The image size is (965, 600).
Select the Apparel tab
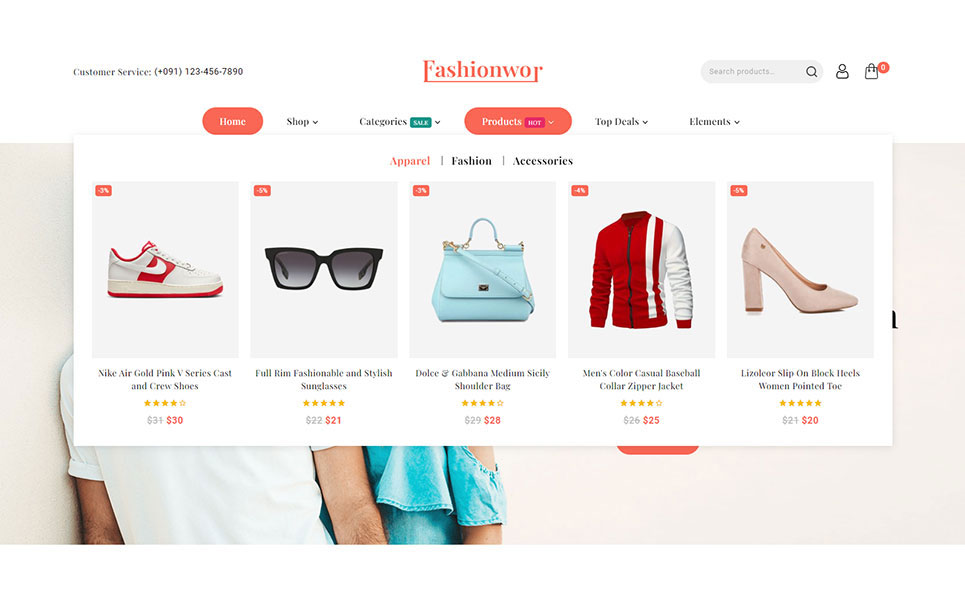410,161
